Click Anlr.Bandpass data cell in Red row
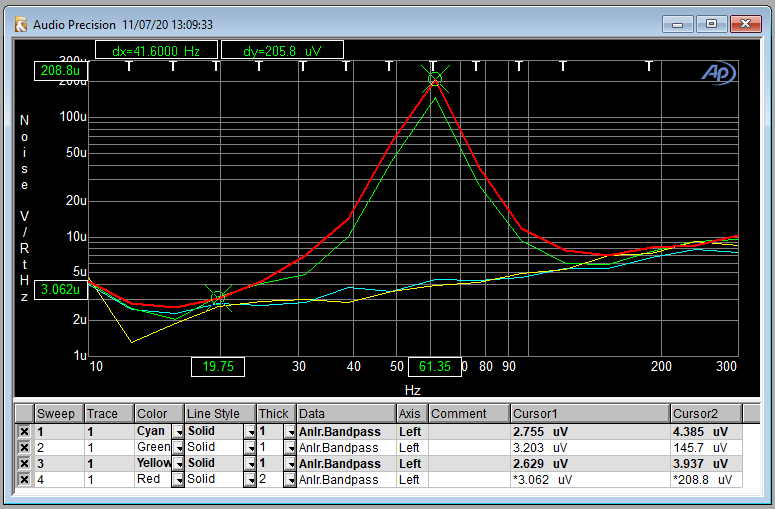 coord(346,479)
